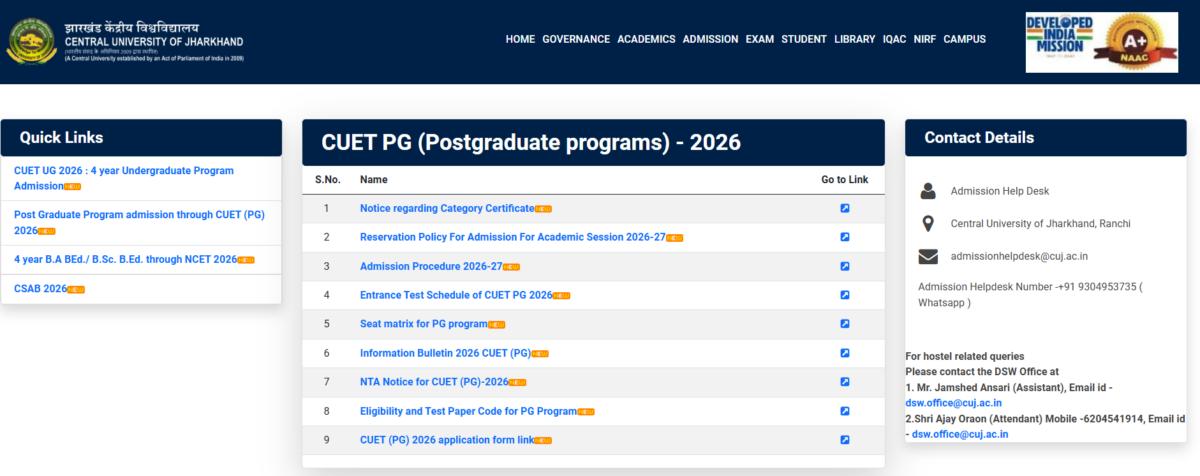The height and width of the screenshot is (476, 1200).
Task: Click the location pin icon in Contact Details
Action: point(928,223)
